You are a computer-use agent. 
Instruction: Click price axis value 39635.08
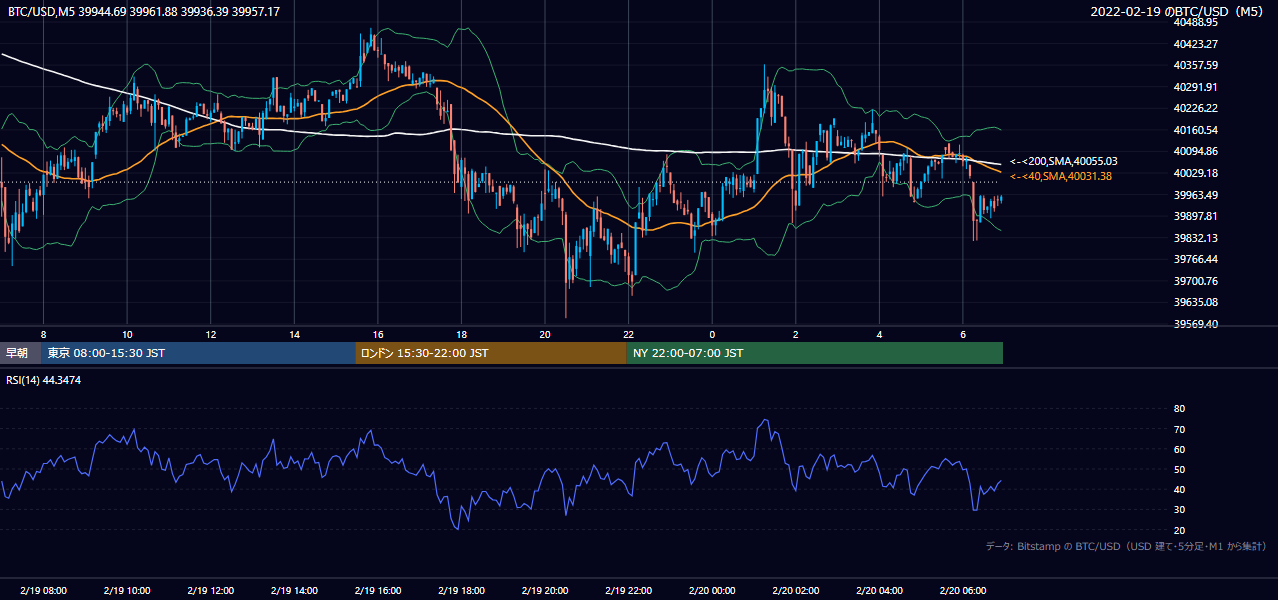coord(1196,302)
